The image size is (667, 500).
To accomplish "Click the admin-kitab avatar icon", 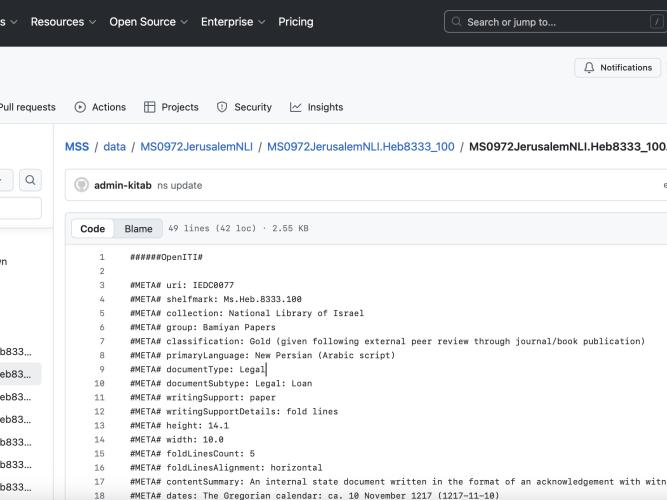I will 81,185.
